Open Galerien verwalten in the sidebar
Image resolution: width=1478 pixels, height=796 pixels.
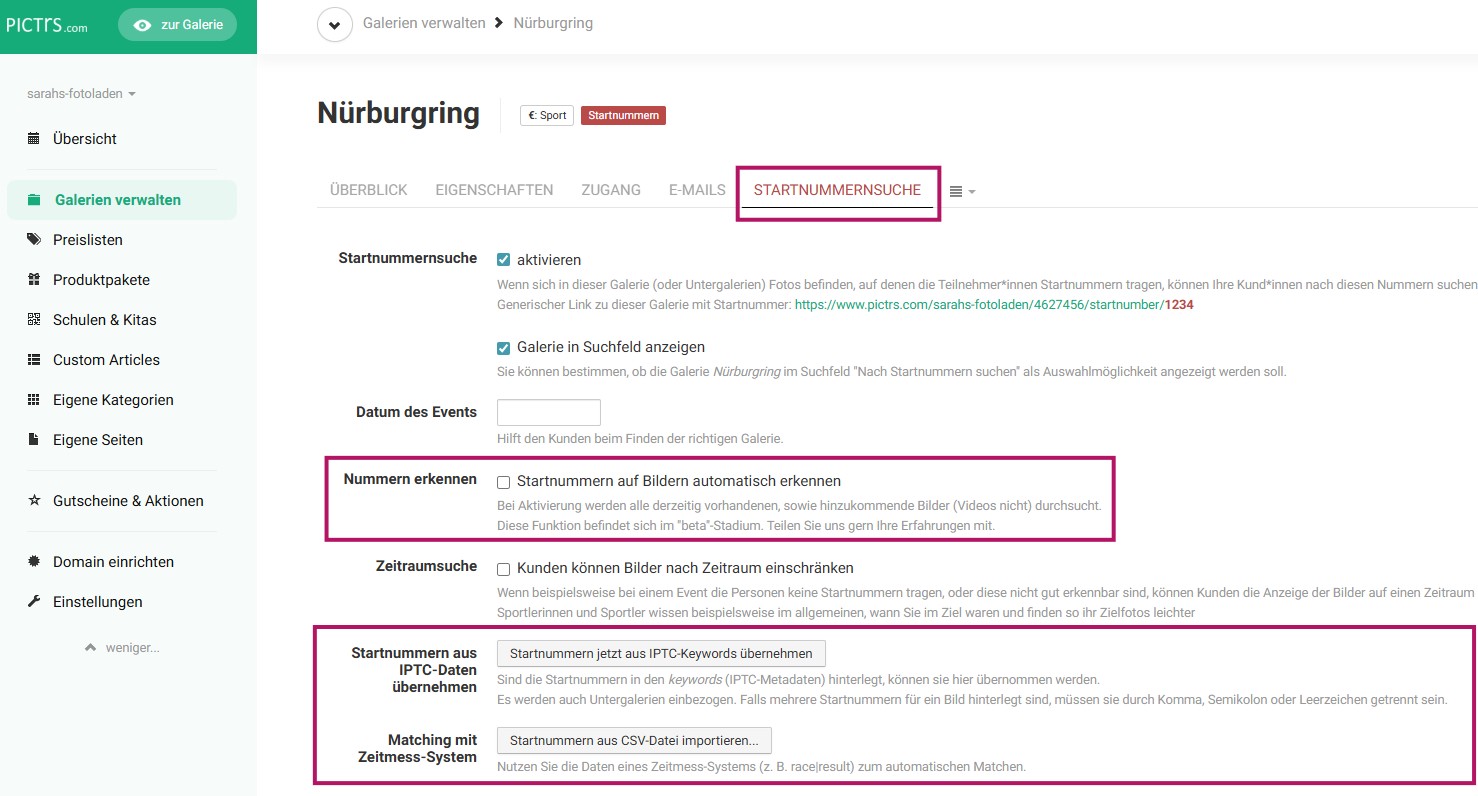122,200
